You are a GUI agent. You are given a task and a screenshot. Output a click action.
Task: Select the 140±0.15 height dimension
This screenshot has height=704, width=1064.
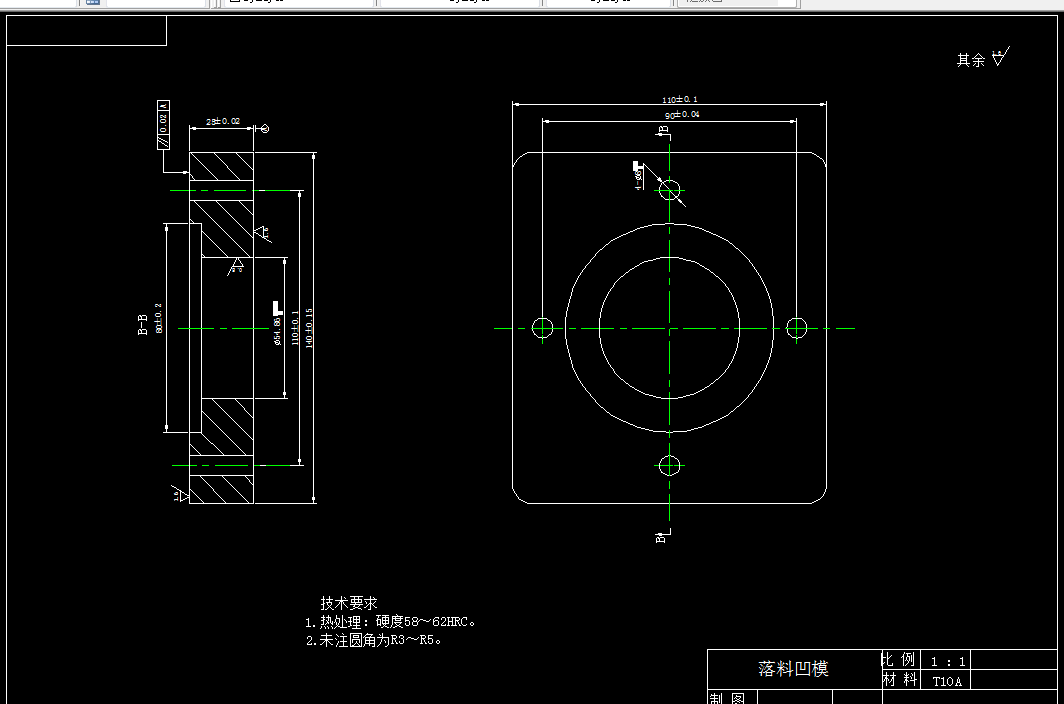pyautogui.click(x=309, y=329)
